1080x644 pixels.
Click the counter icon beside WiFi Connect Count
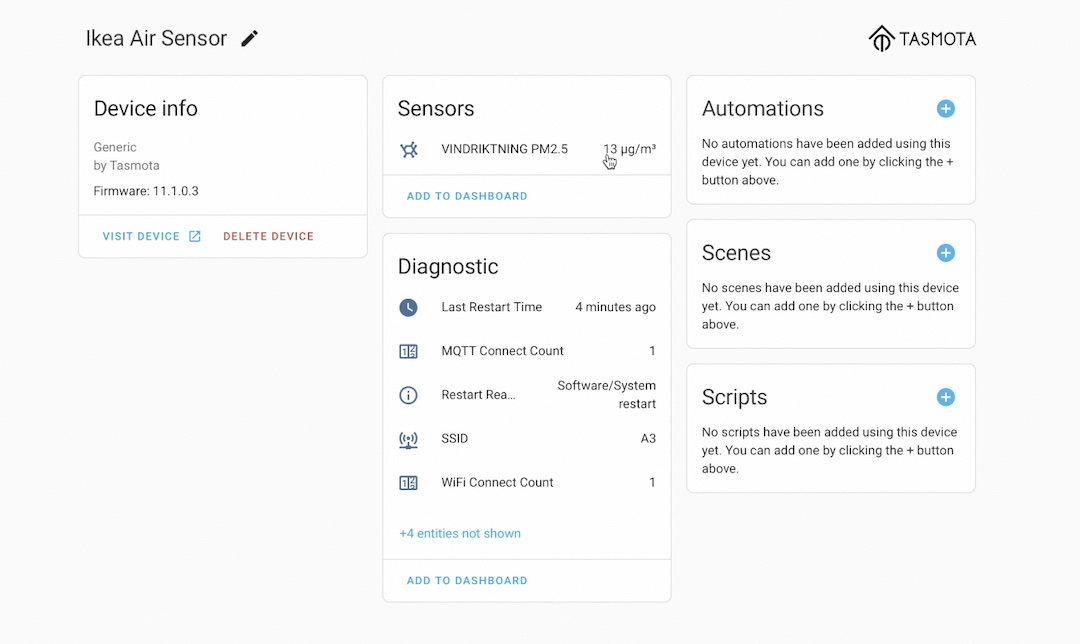tap(408, 483)
